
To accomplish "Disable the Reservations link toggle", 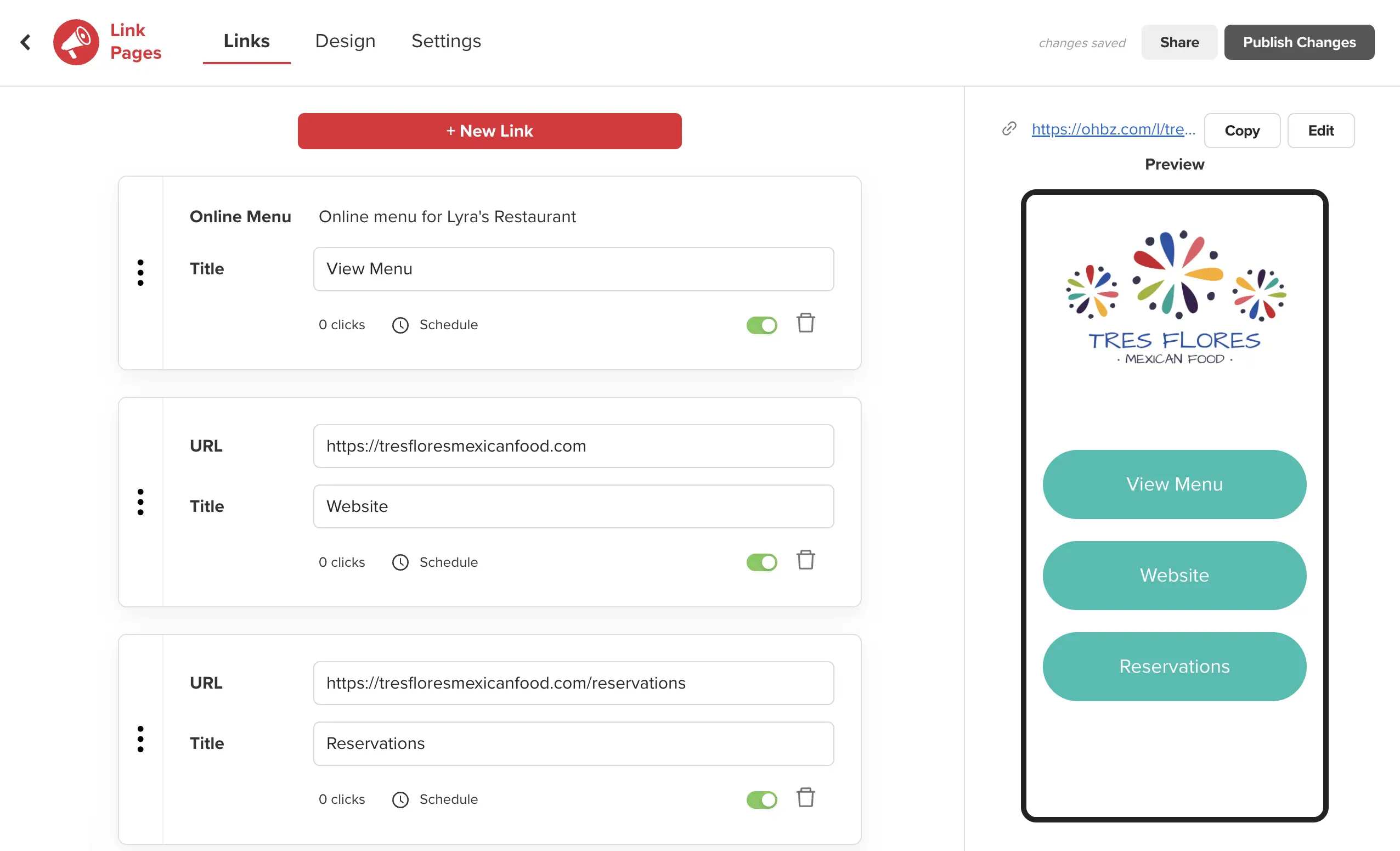I will point(761,799).
